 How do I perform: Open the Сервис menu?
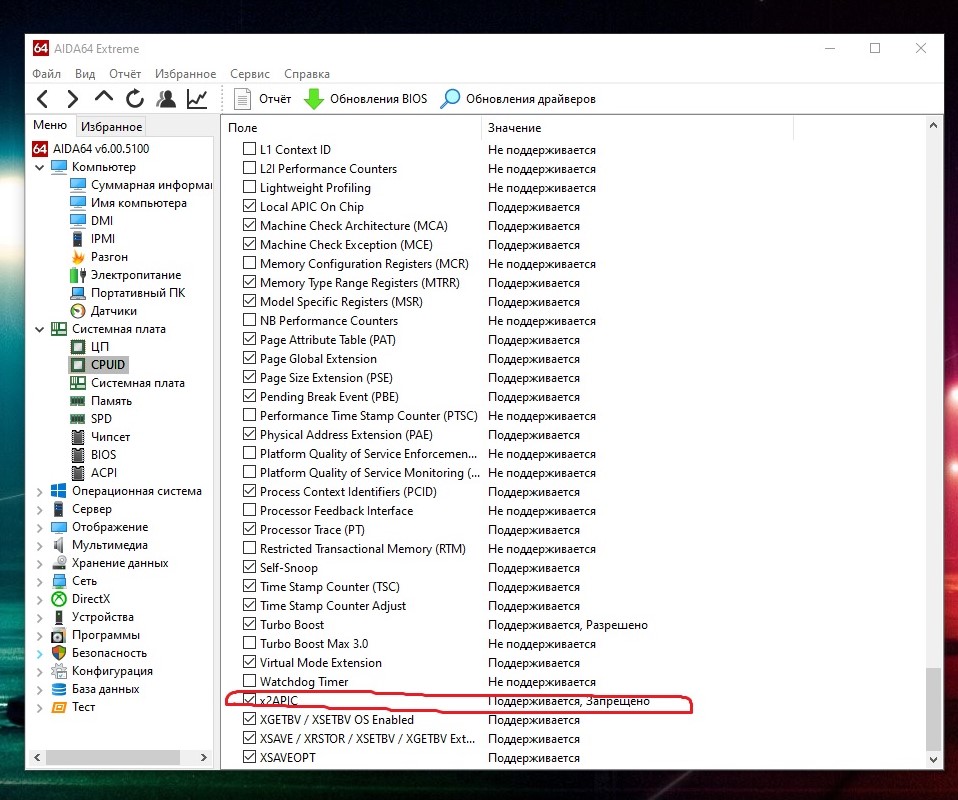pyautogui.click(x=250, y=73)
